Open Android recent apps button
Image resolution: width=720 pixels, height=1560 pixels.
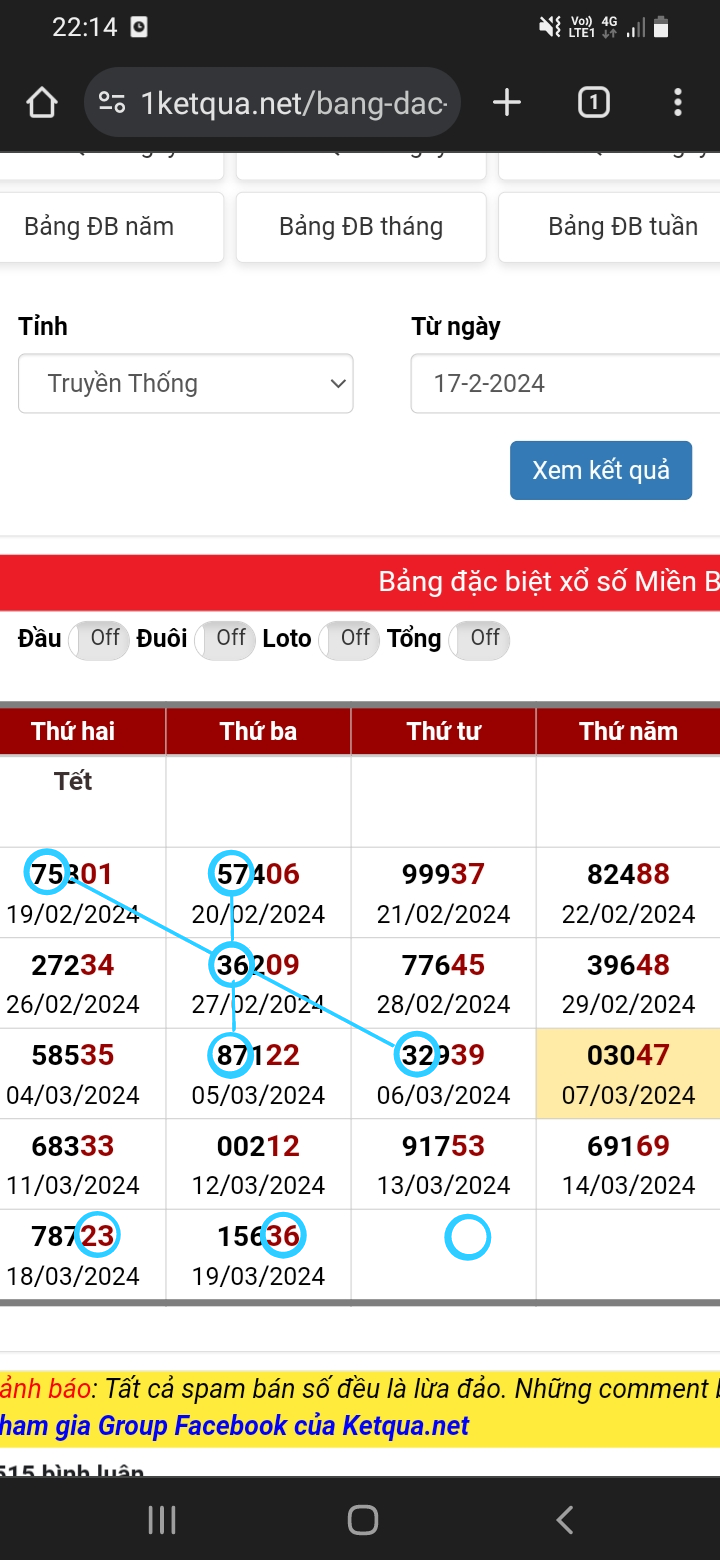click(x=162, y=1520)
